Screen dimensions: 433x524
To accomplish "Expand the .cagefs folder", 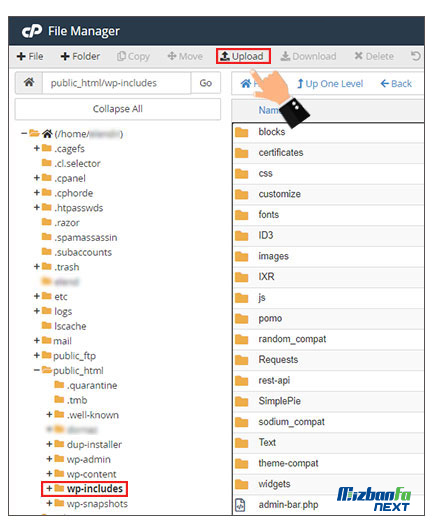I will tap(37, 148).
